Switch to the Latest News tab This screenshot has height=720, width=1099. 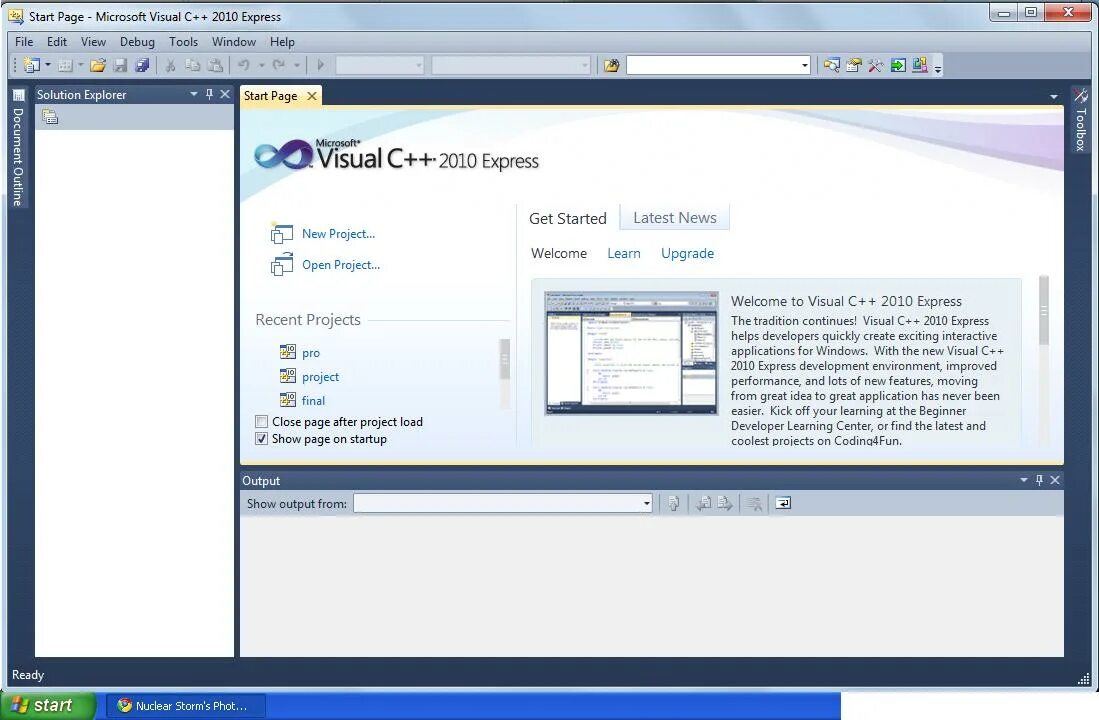(x=674, y=218)
